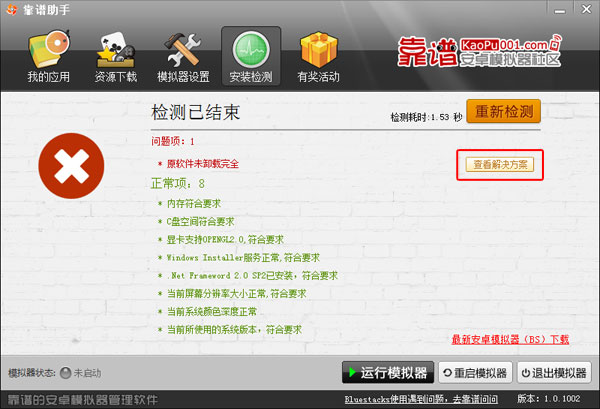Close the 靠谱助手 window
This screenshot has width=600, height=409.
pos(586,9)
